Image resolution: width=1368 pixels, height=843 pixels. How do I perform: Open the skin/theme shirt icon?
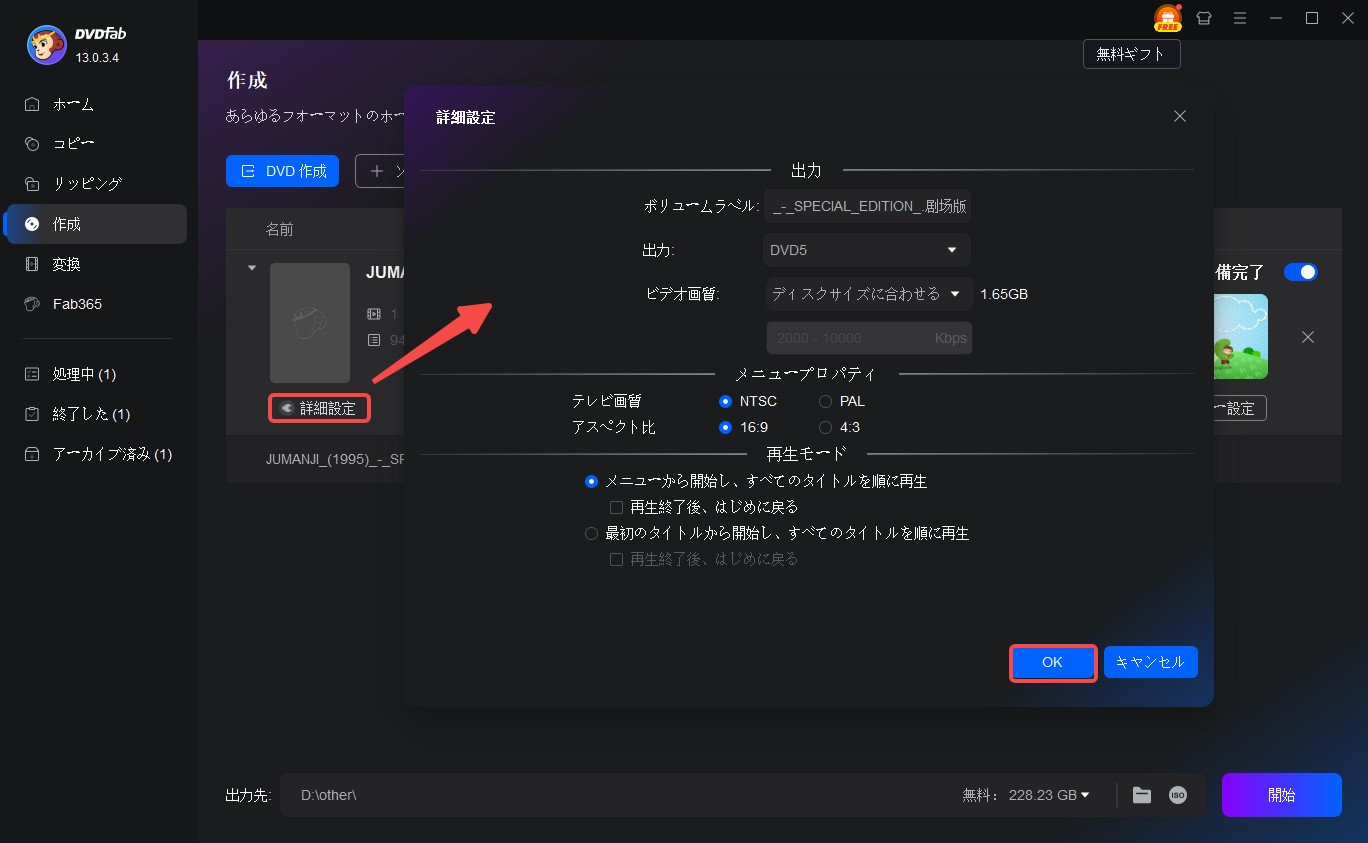click(1204, 19)
